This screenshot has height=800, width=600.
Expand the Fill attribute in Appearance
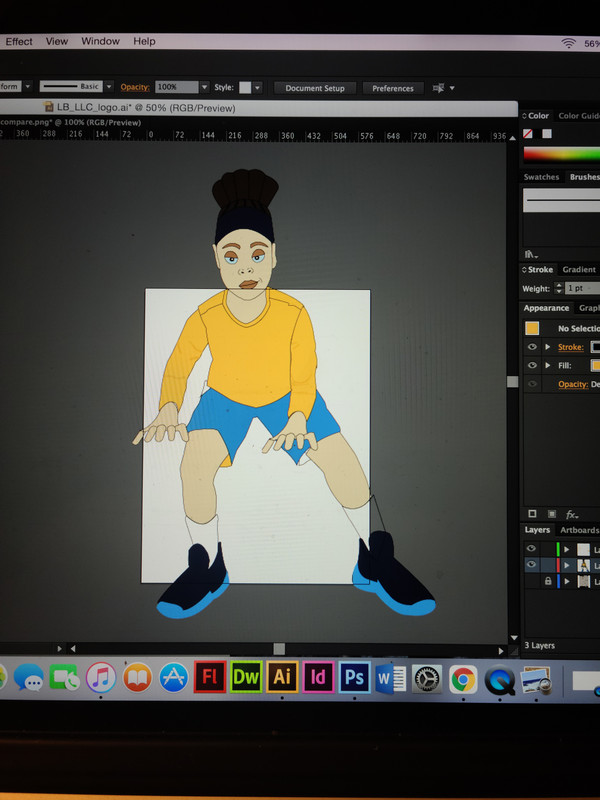547,365
